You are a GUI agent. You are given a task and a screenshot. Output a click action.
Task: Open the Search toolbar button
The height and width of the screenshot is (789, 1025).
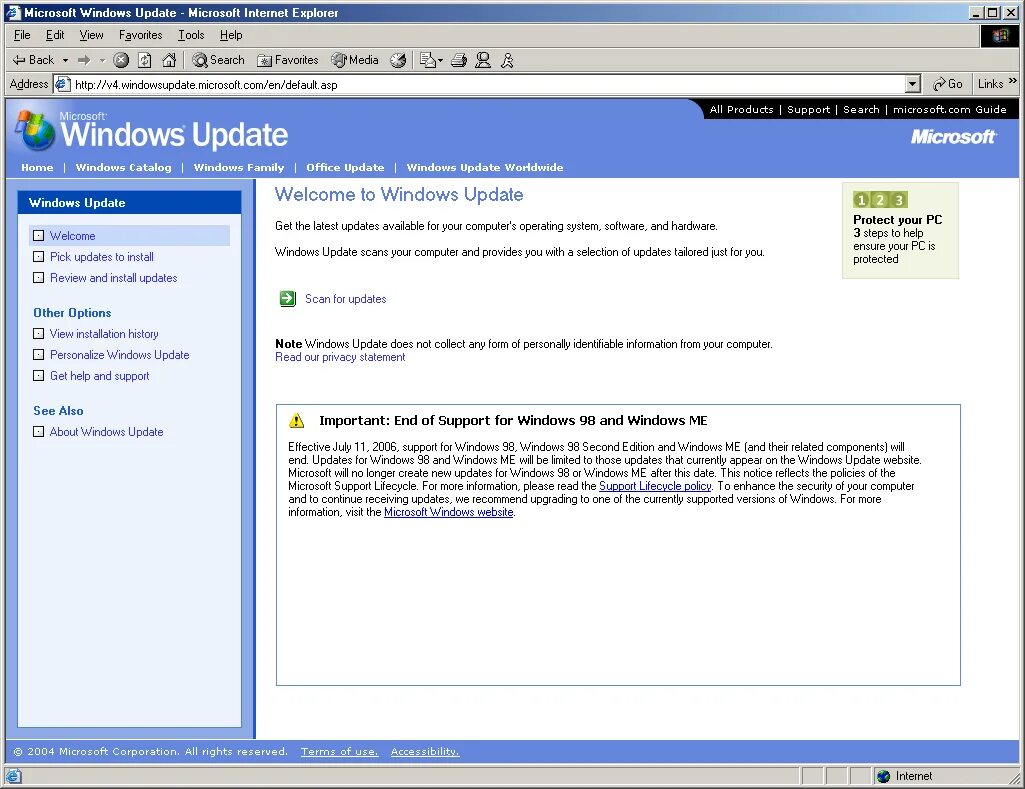tap(218, 60)
